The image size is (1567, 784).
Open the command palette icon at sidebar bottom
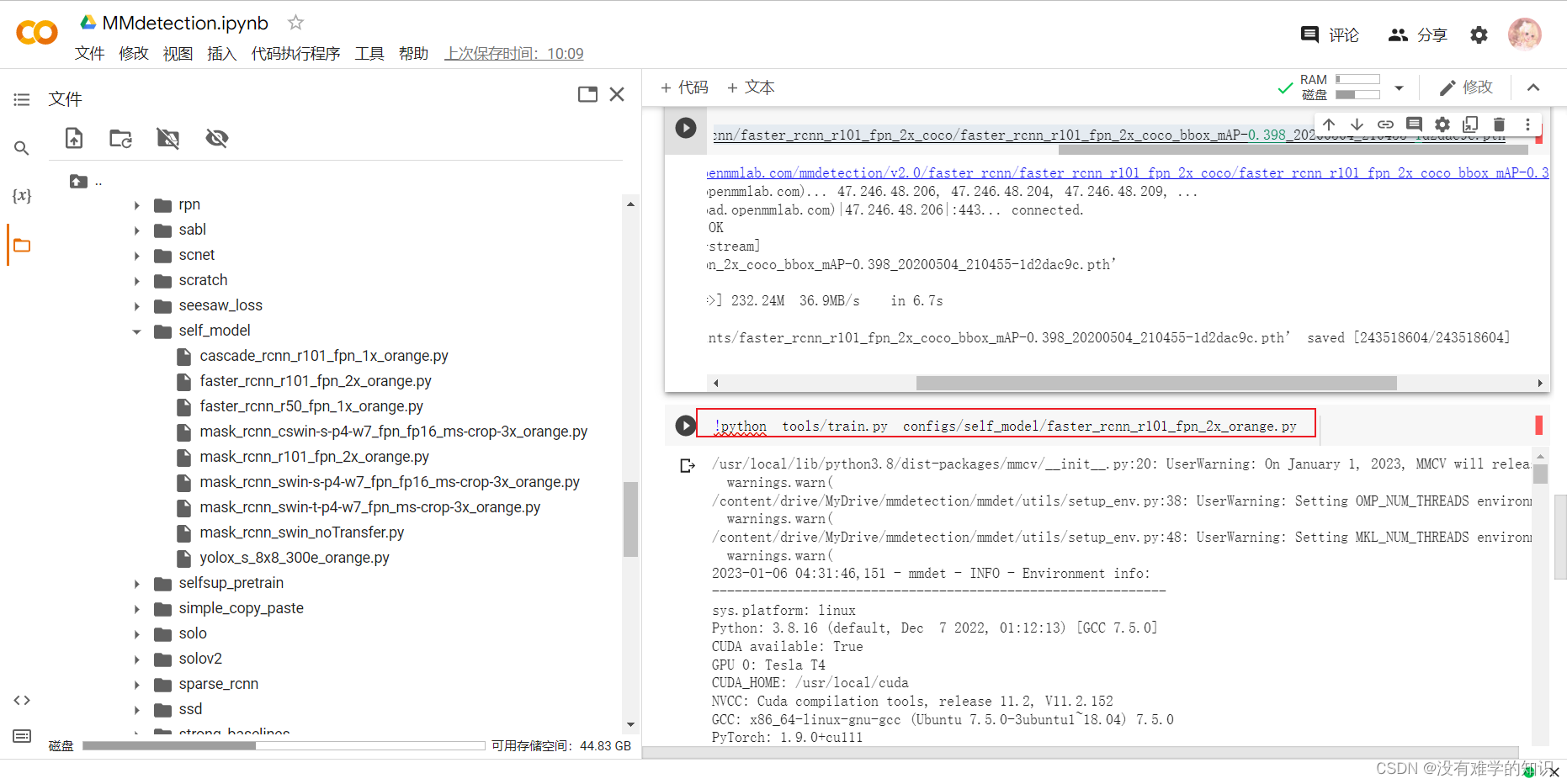click(x=22, y=736)
